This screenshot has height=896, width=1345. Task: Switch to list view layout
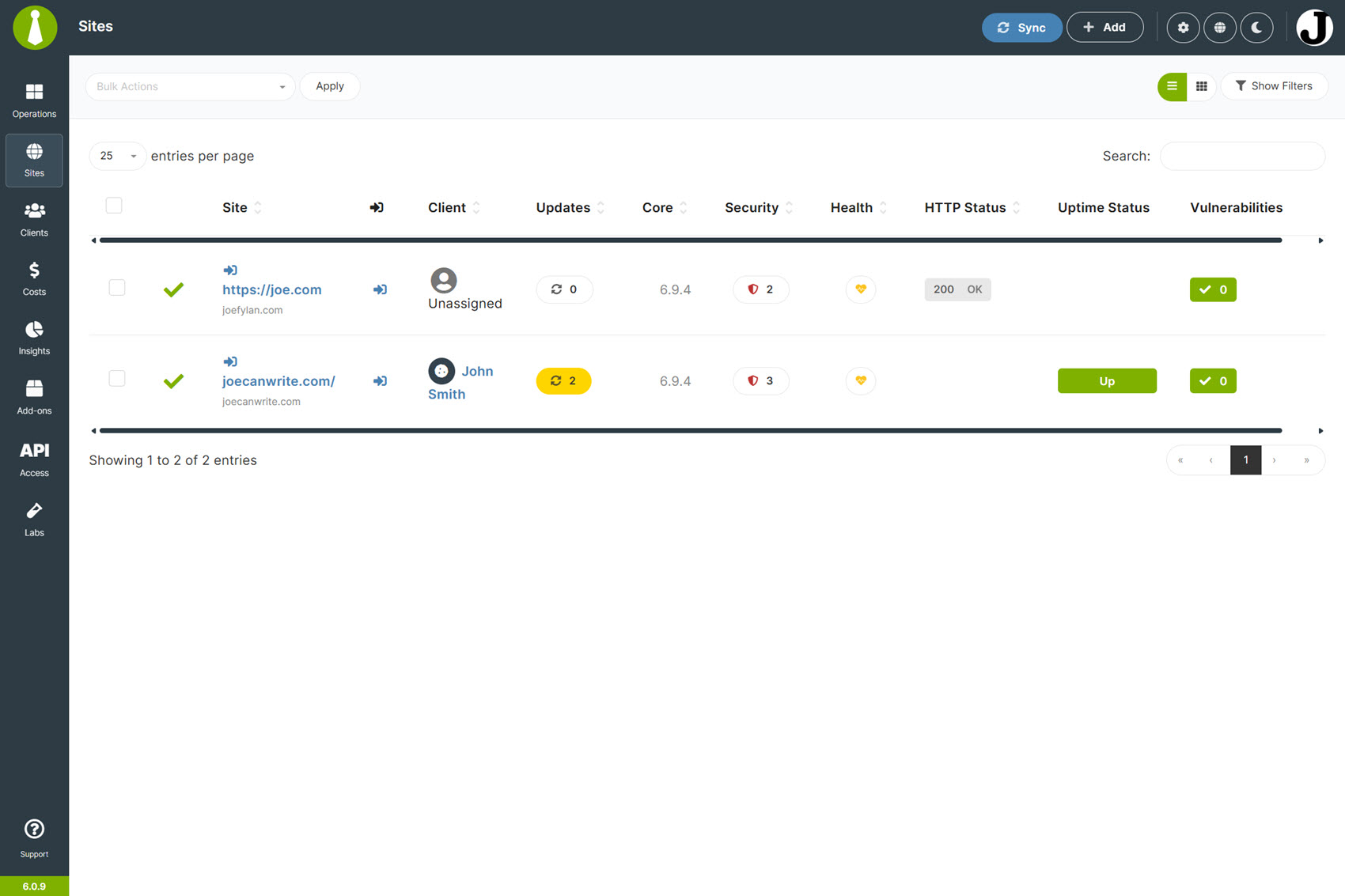tap(1172, 86)
